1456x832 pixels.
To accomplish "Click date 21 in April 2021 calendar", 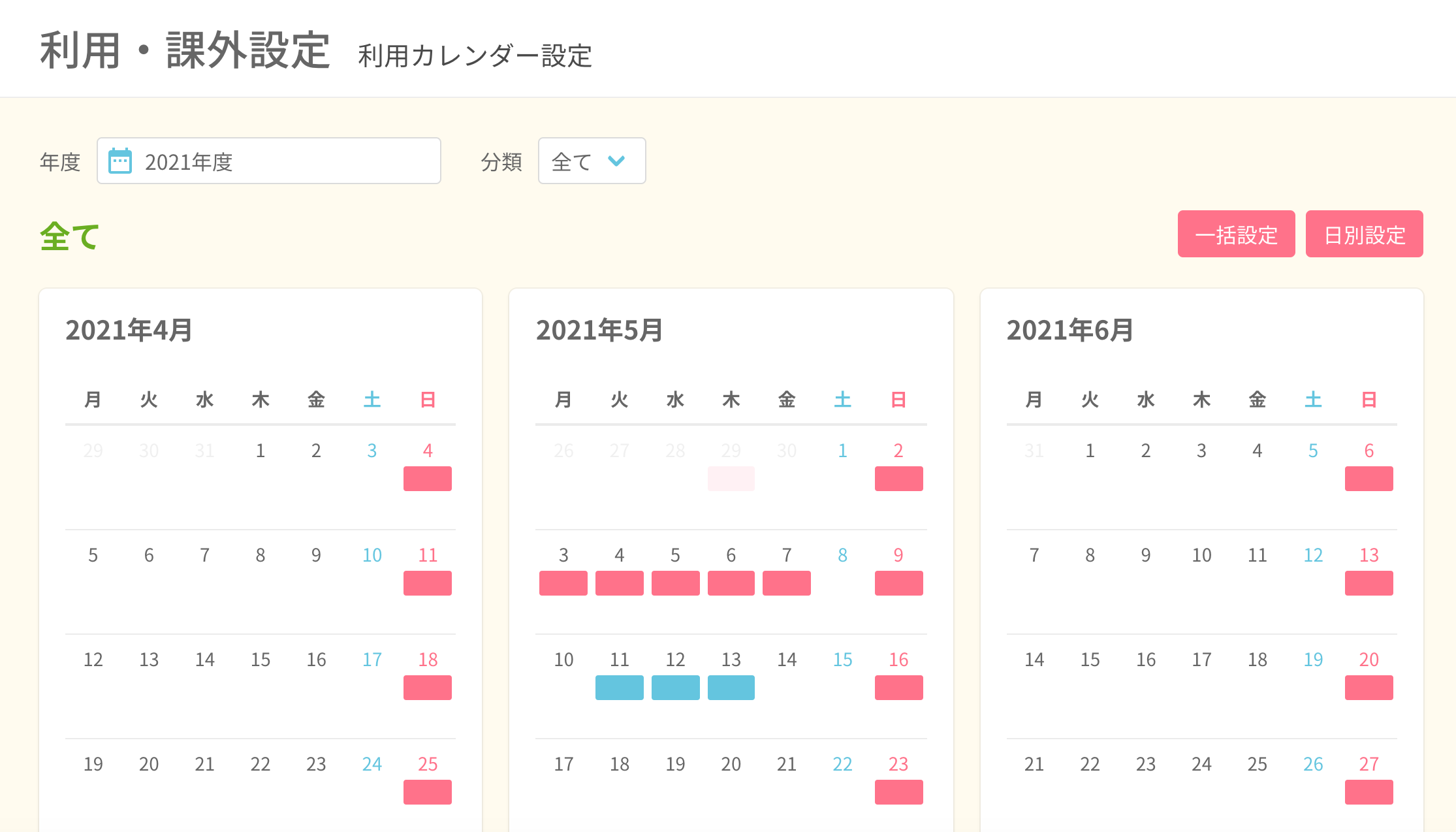I will pos(205,764).
